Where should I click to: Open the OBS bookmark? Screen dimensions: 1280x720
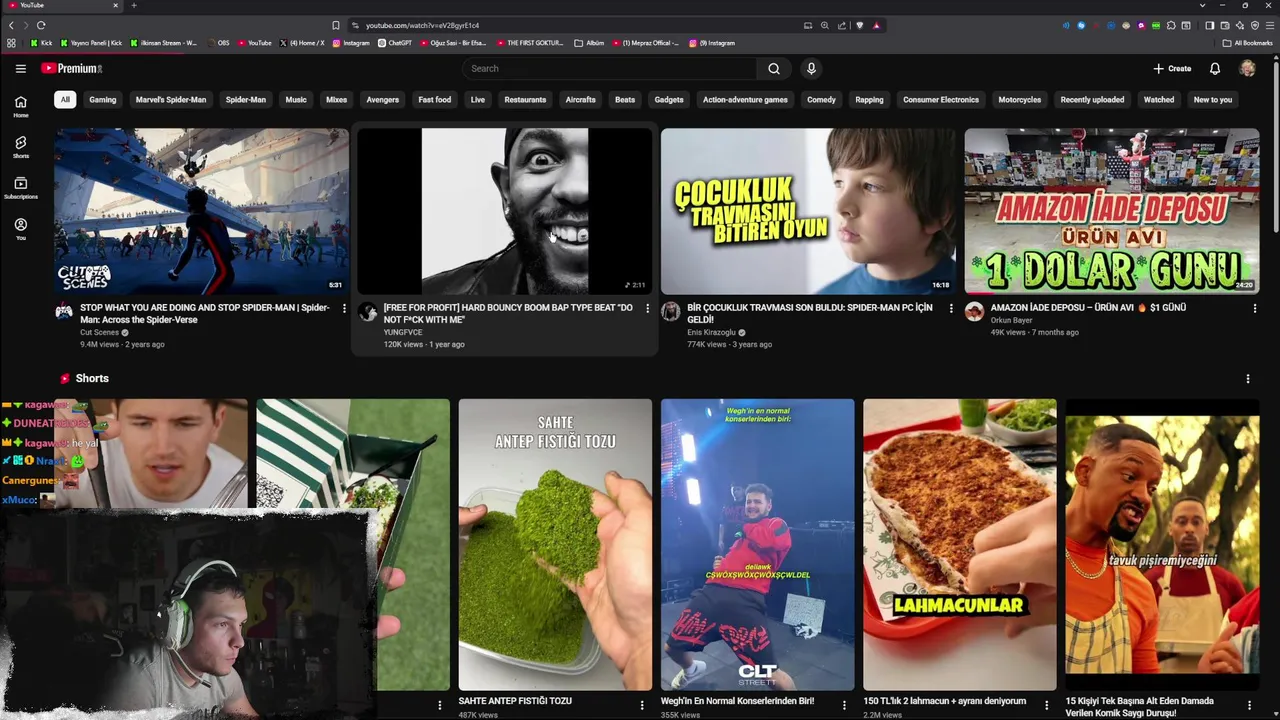[x=217, y=43]
